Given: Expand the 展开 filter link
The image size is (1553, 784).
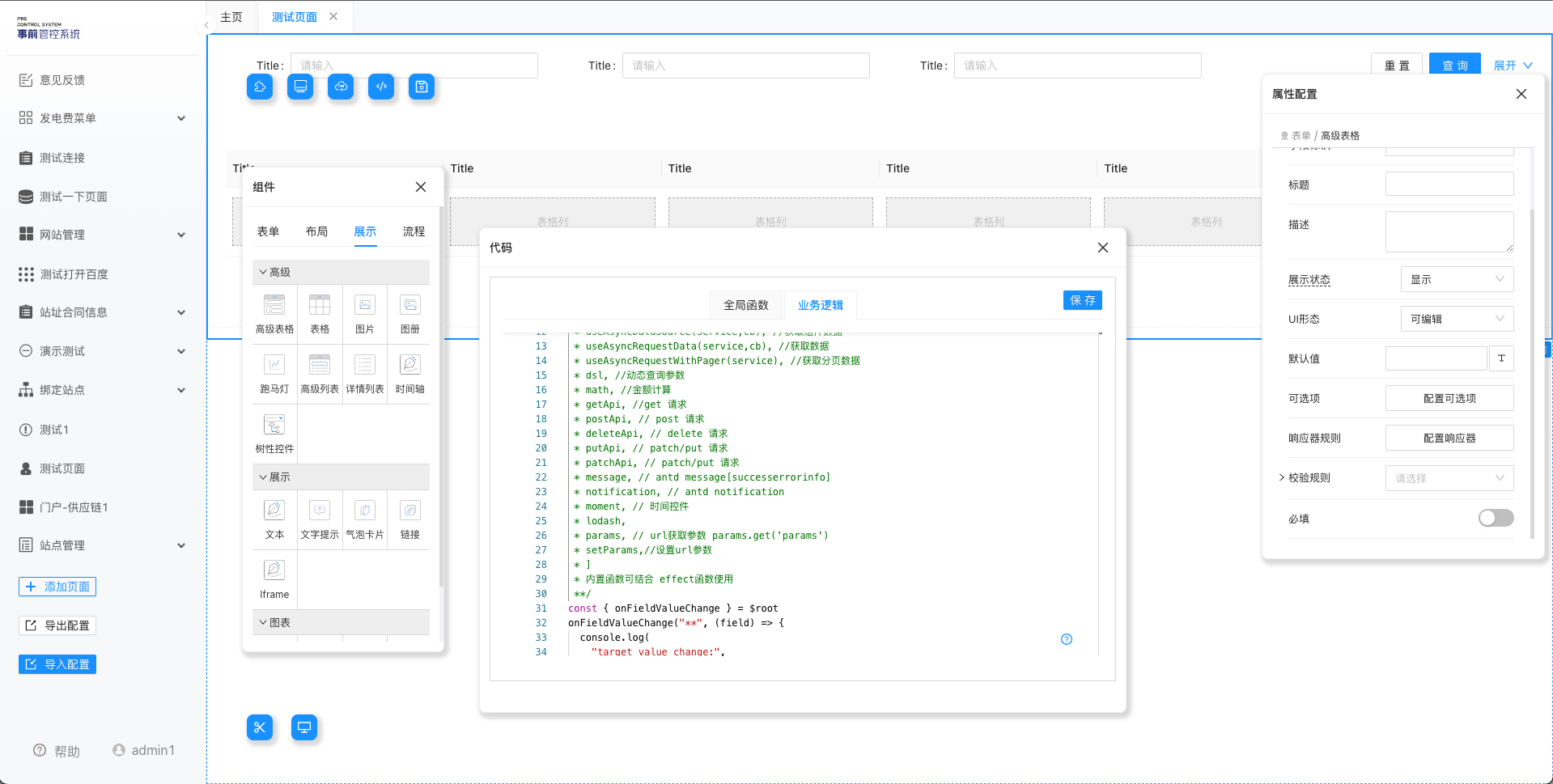Looking at the screenshot, I should click(x=1513, y=66).
